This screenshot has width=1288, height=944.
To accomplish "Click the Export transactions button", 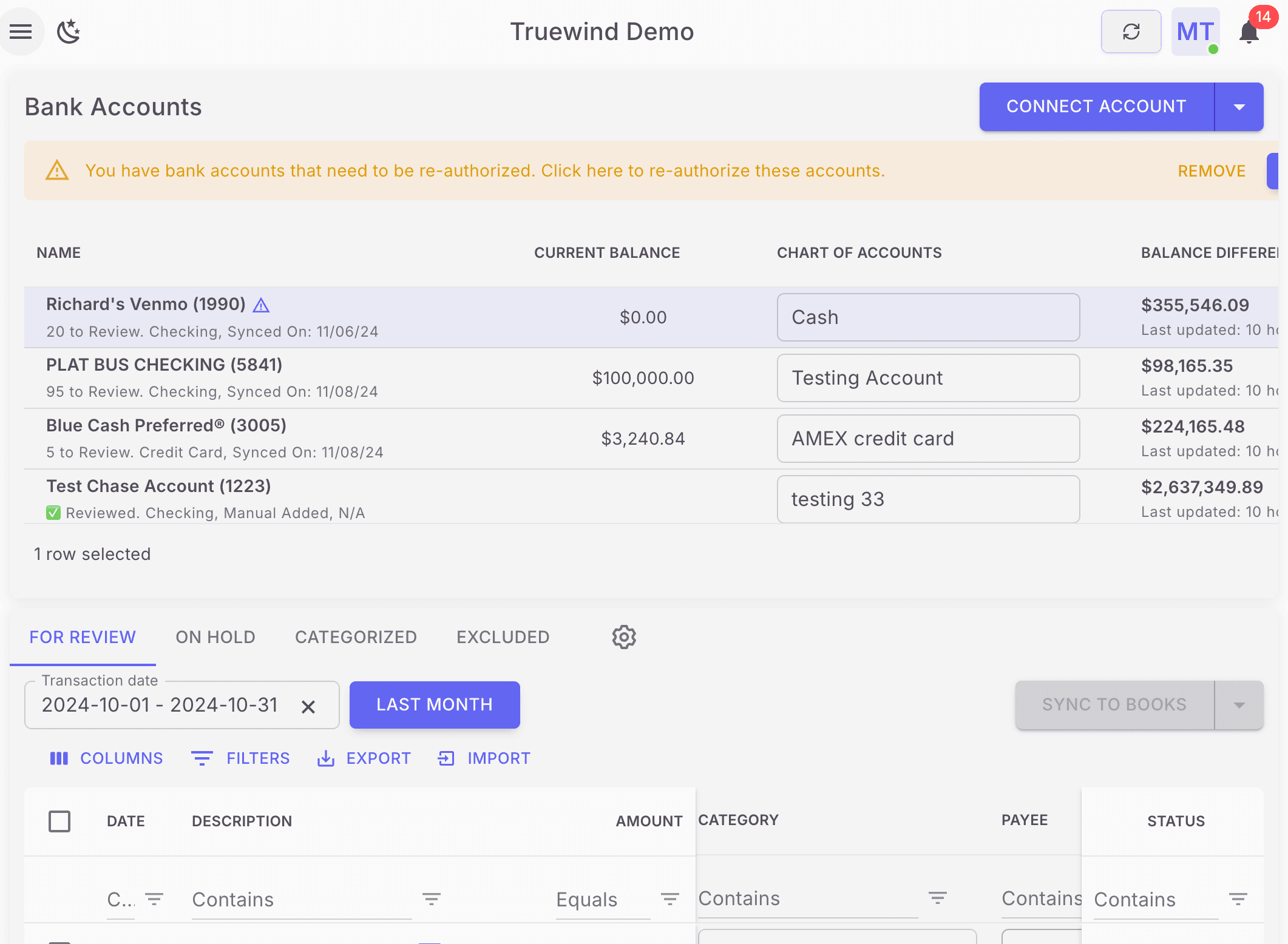I will (x=364, y=758).
